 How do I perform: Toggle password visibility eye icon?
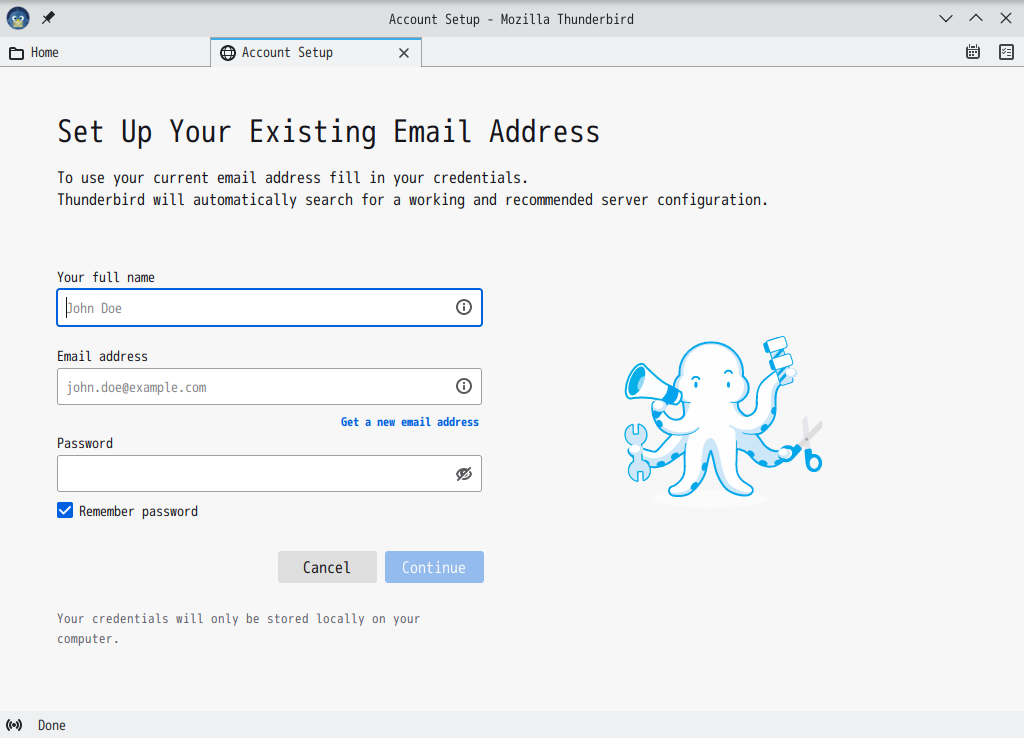point(464,473)
